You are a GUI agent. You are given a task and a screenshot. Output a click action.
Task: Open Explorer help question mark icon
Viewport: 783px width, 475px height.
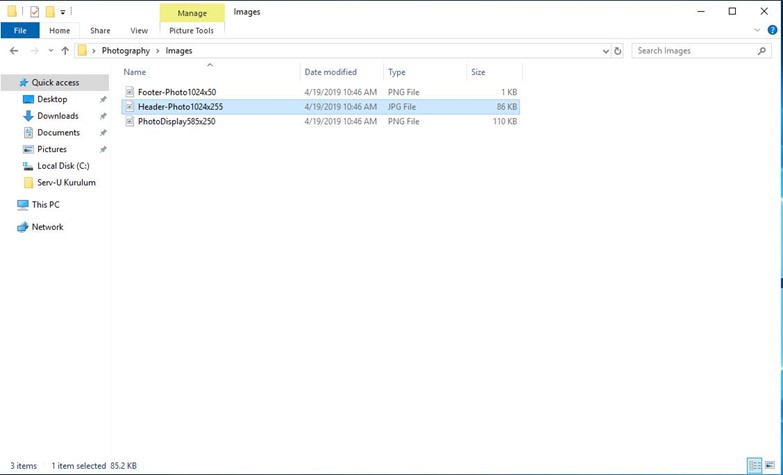tap(772, 30)
